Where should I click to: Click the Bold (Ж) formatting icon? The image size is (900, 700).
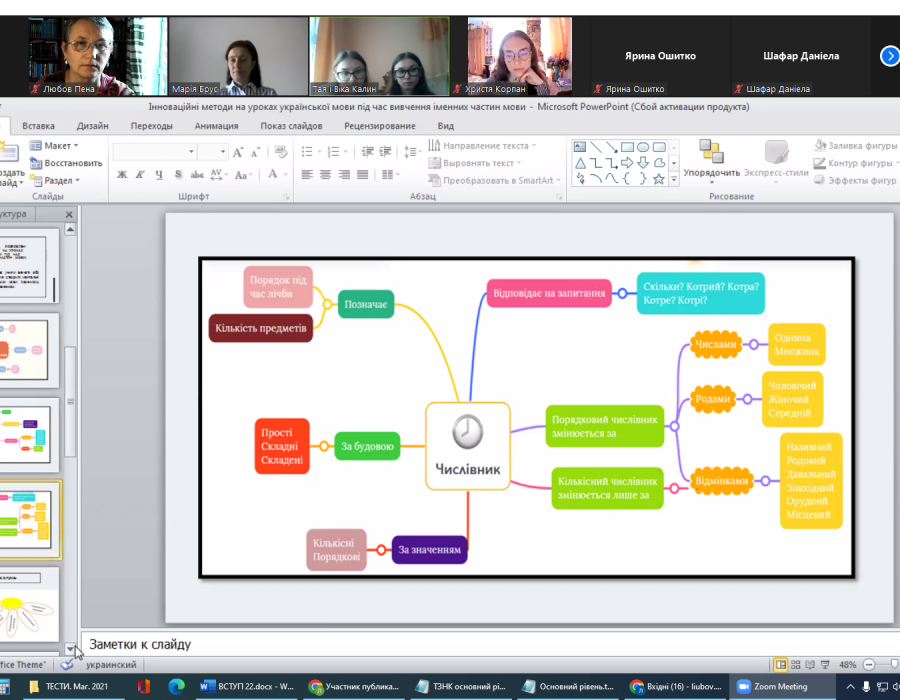tap(122, 175)
